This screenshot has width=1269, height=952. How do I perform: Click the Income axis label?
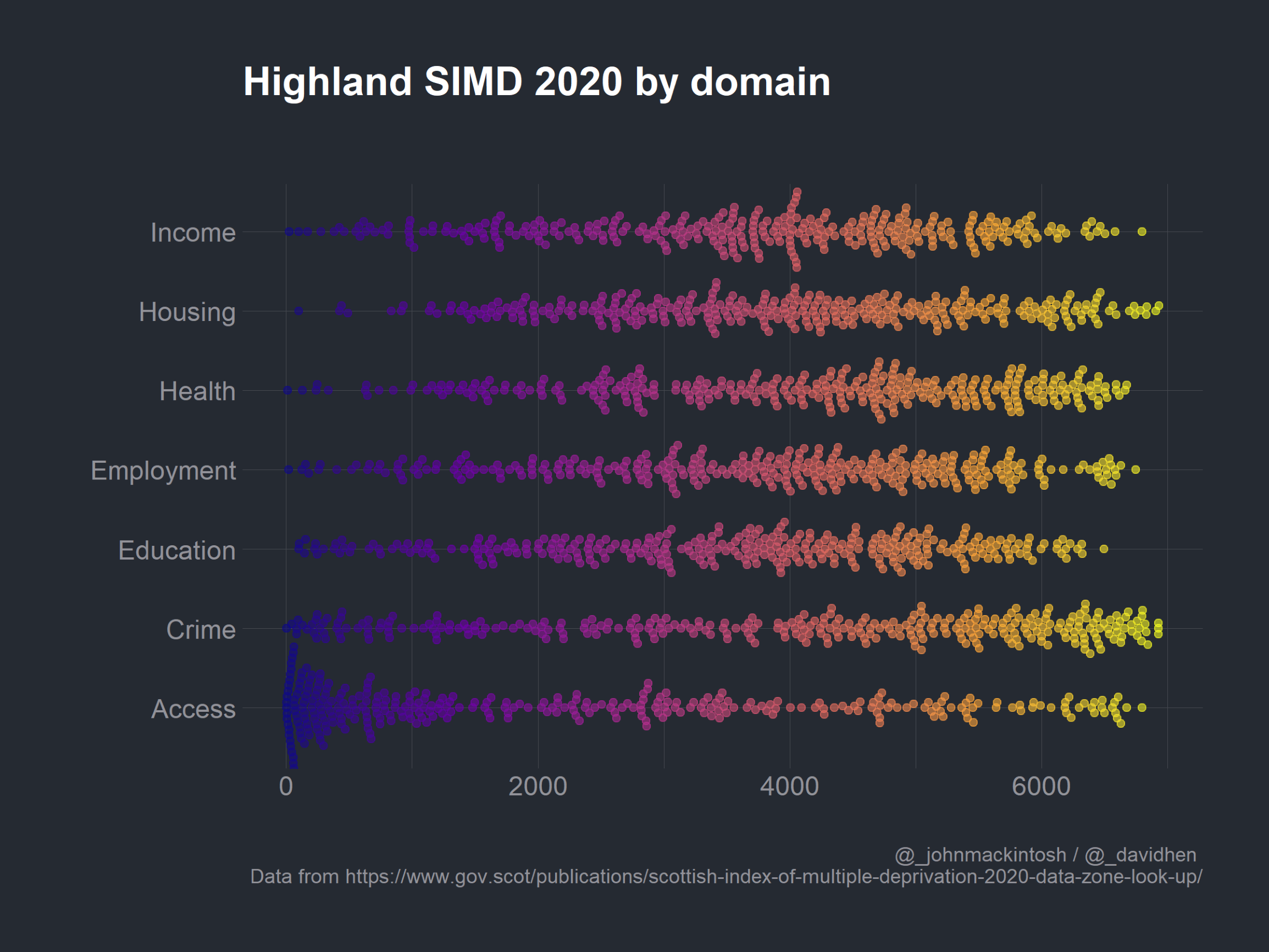(193, 233)
